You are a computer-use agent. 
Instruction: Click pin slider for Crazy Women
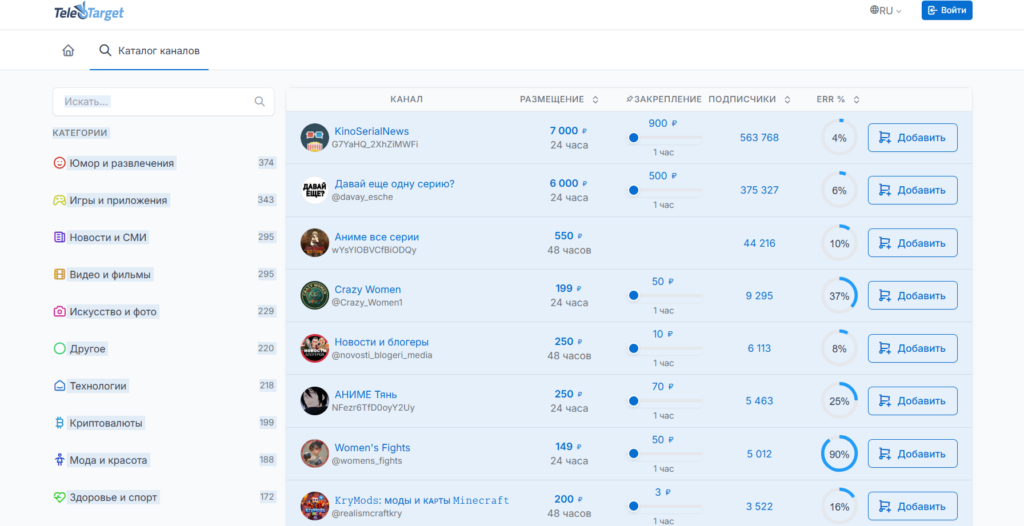coord(664,295)
